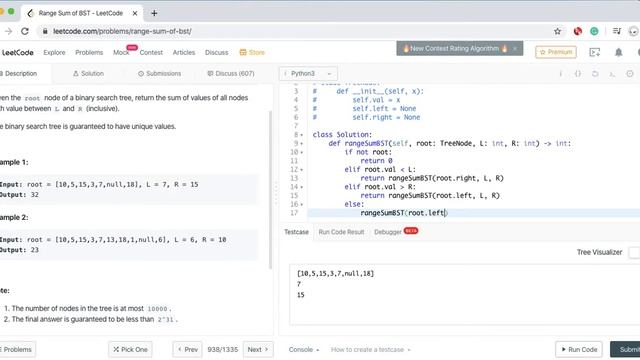Screen dimensions: 640x360
Task: Open the media queue icon in the browser toolbar
Action: coord(617,31)
